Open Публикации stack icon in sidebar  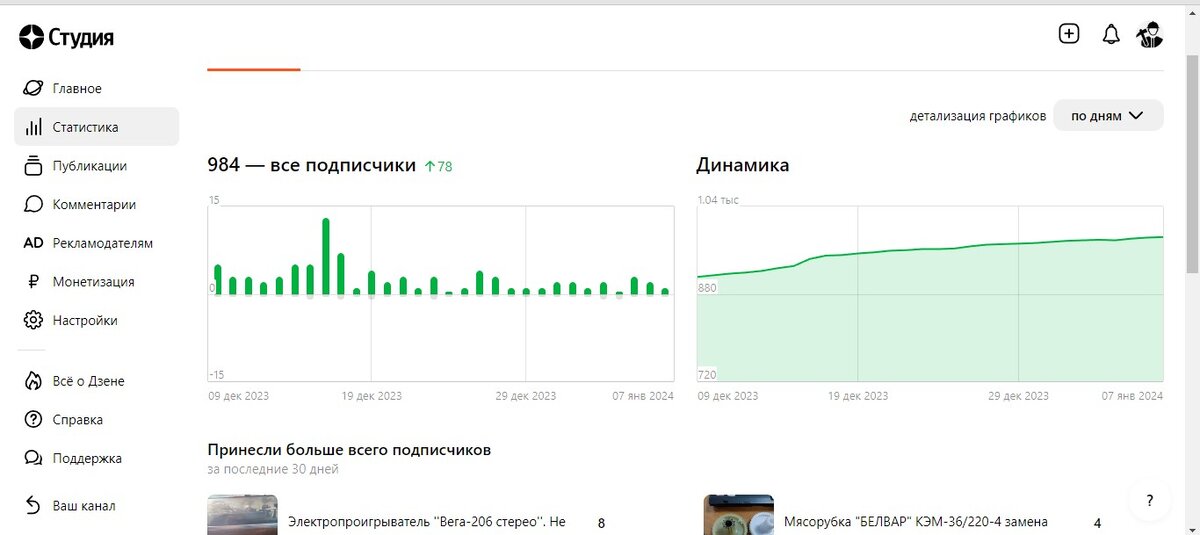[x=33, y=166]
